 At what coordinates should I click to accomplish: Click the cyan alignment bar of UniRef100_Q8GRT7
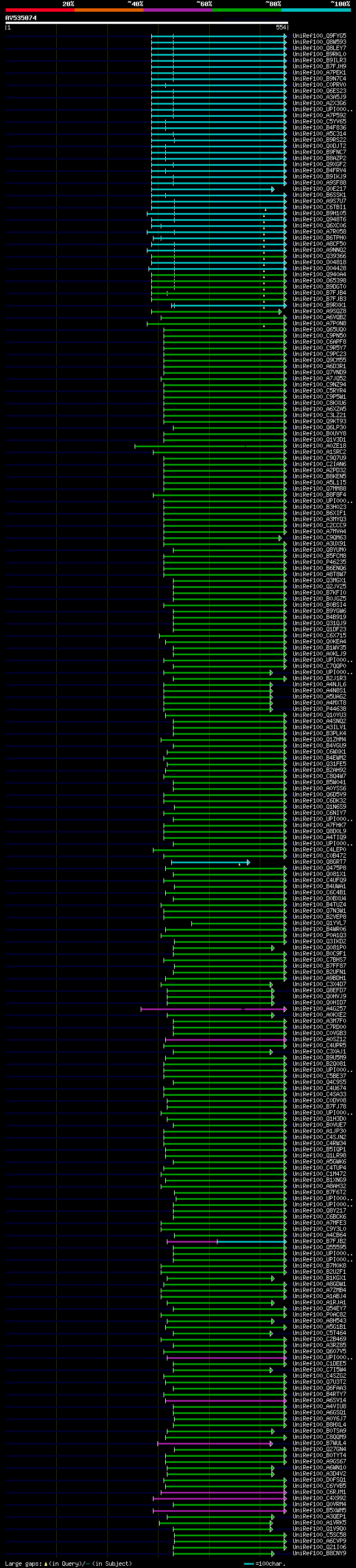[x=211, y=863]
